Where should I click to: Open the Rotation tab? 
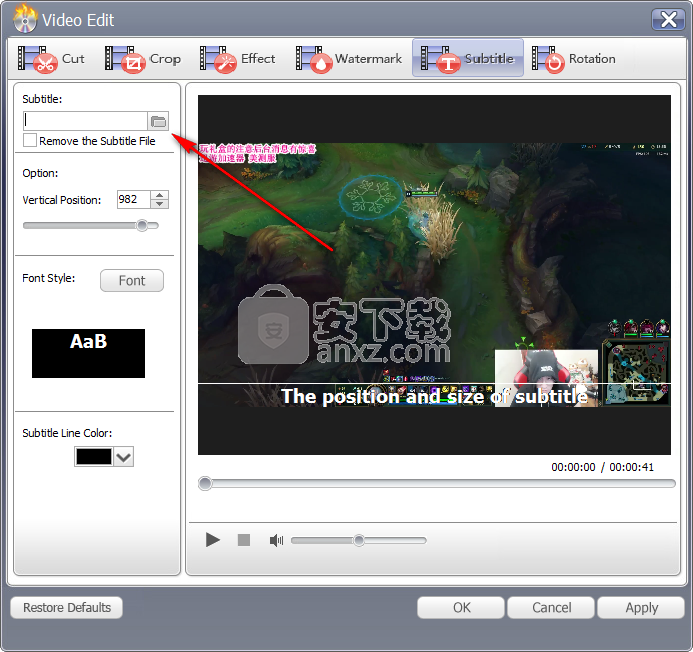point(573,59)
